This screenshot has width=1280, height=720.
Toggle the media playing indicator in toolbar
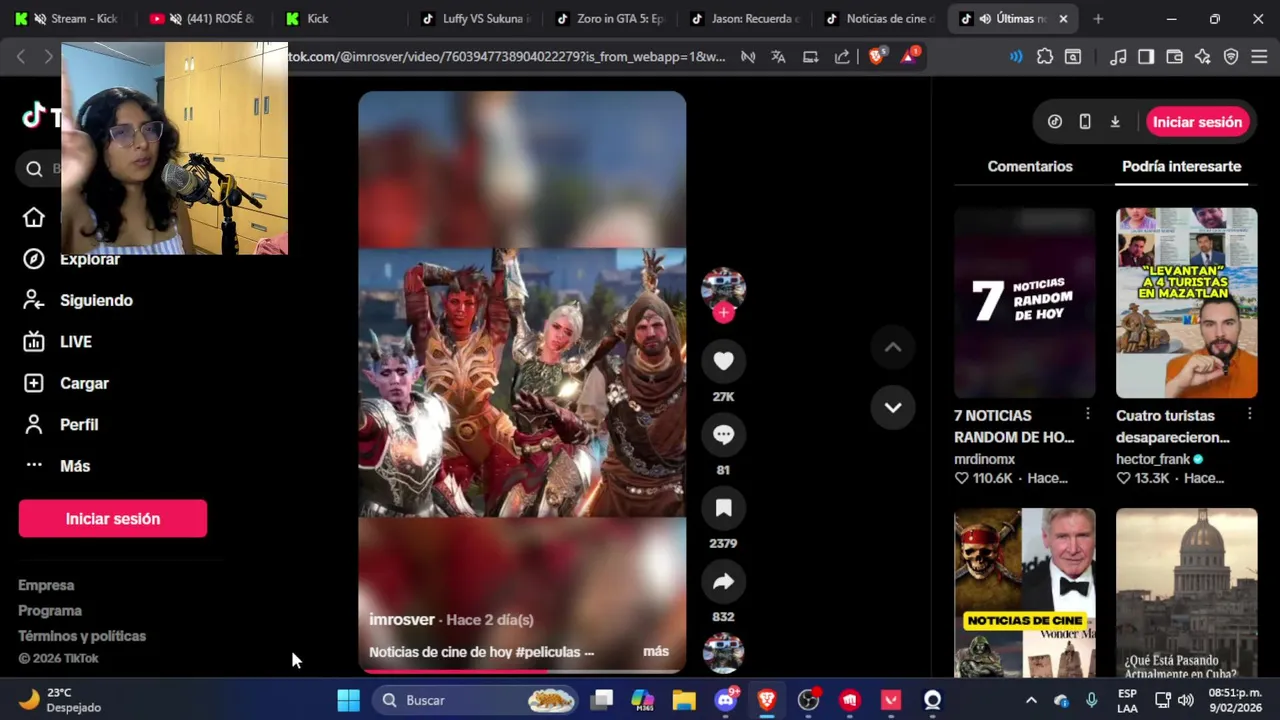(x=1016, y=57)
